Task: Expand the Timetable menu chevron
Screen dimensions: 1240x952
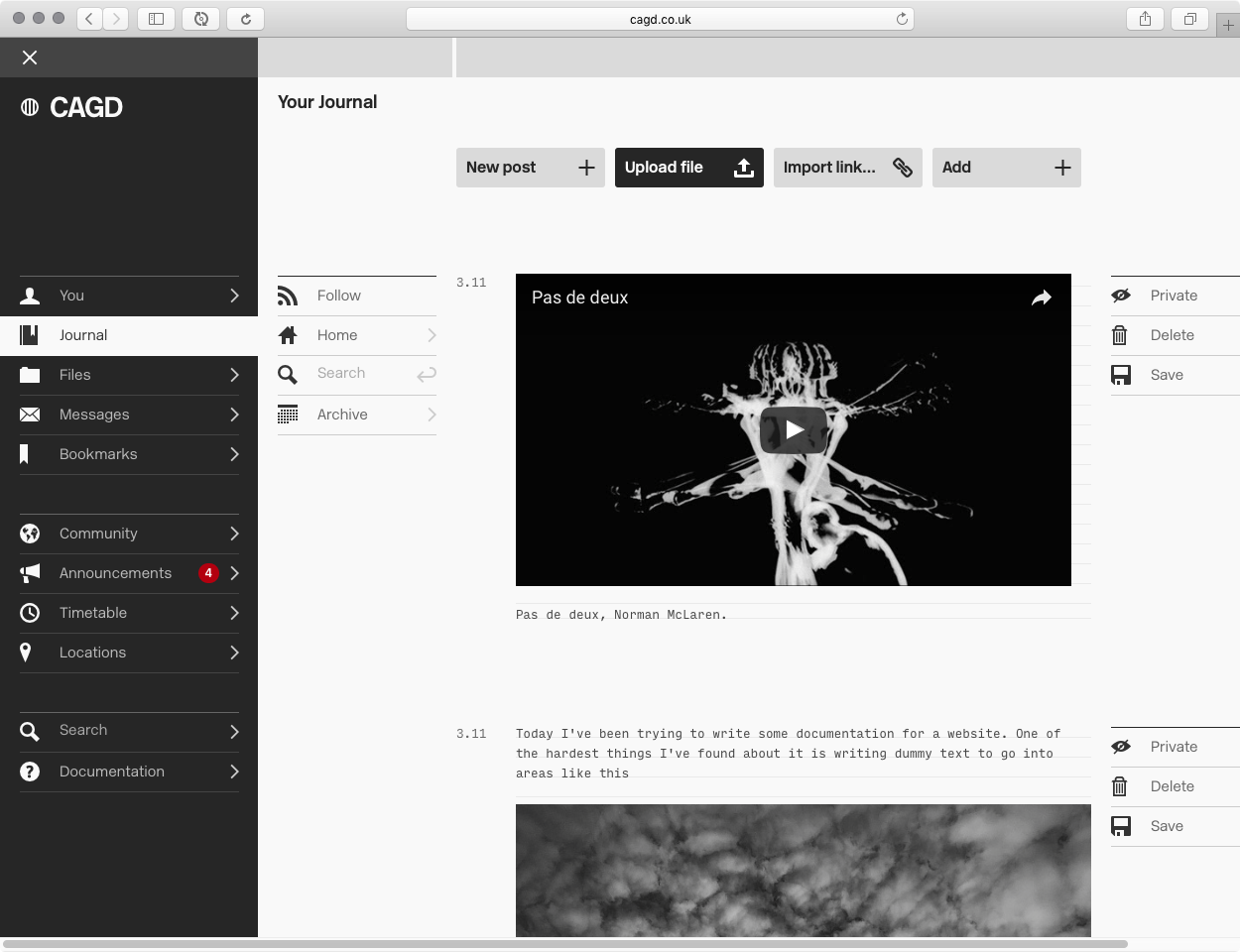Action: pyautogui.click(x=234, y=613)
